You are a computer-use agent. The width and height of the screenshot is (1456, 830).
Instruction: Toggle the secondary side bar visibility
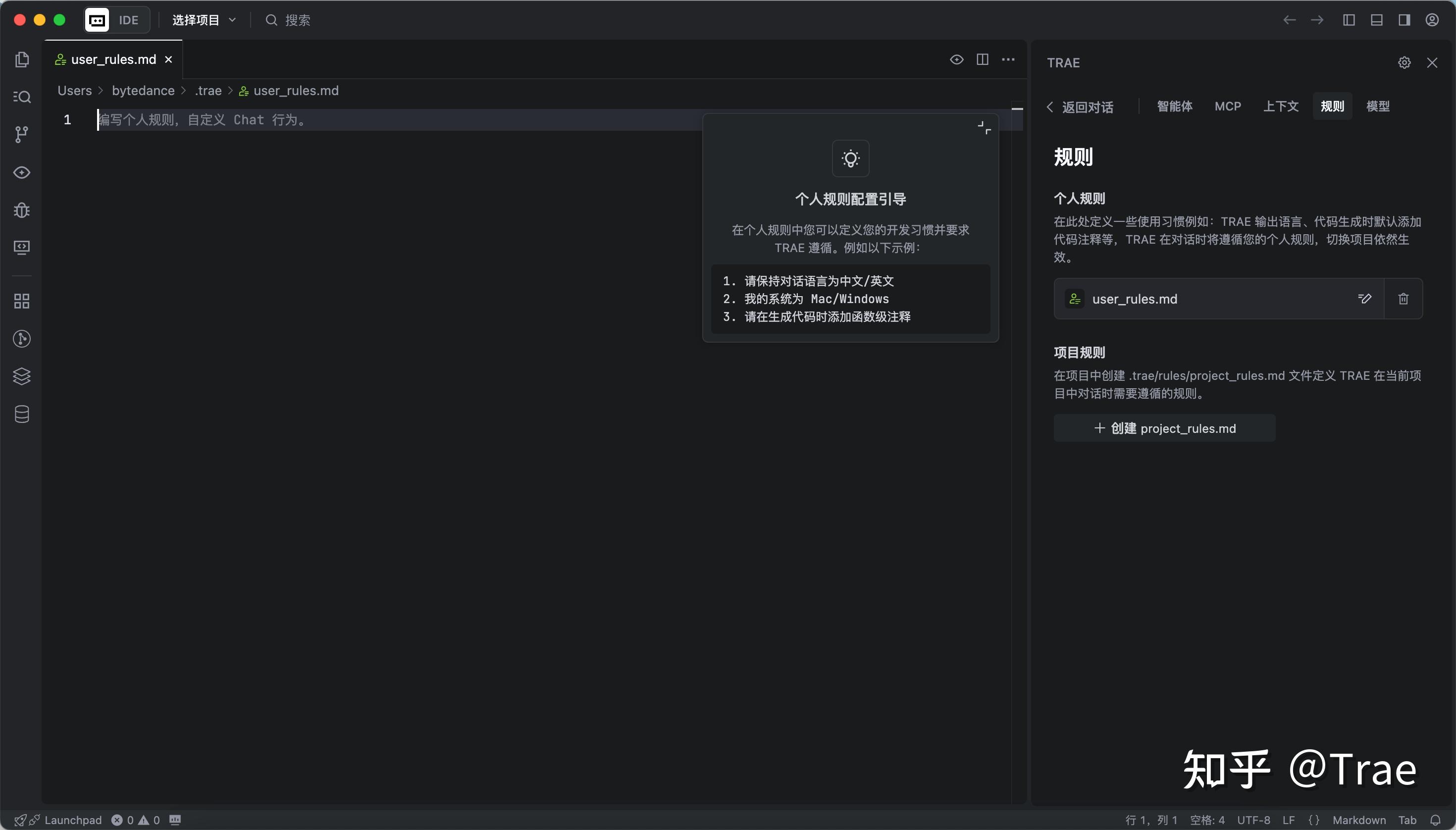[x=1404, y=20]
